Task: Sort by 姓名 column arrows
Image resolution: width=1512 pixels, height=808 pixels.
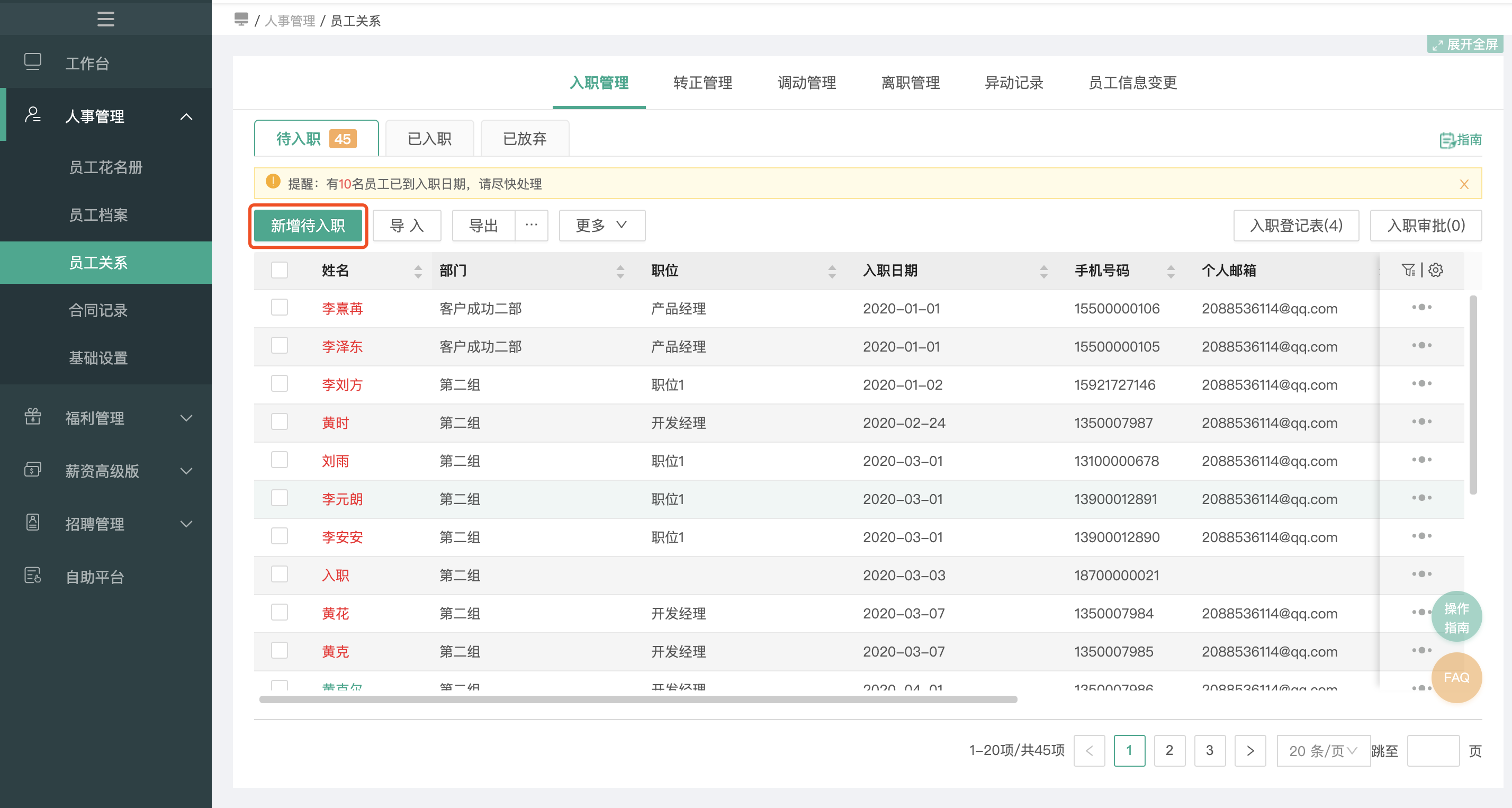Action: [418, 271]
